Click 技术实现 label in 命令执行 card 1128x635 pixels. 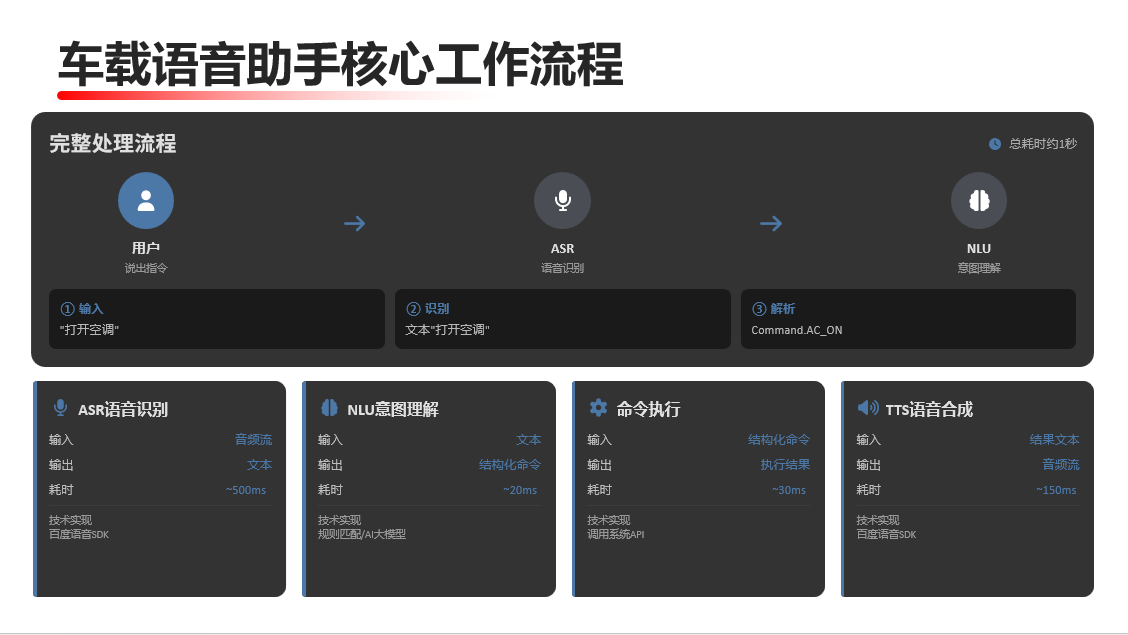coord(609,520)
